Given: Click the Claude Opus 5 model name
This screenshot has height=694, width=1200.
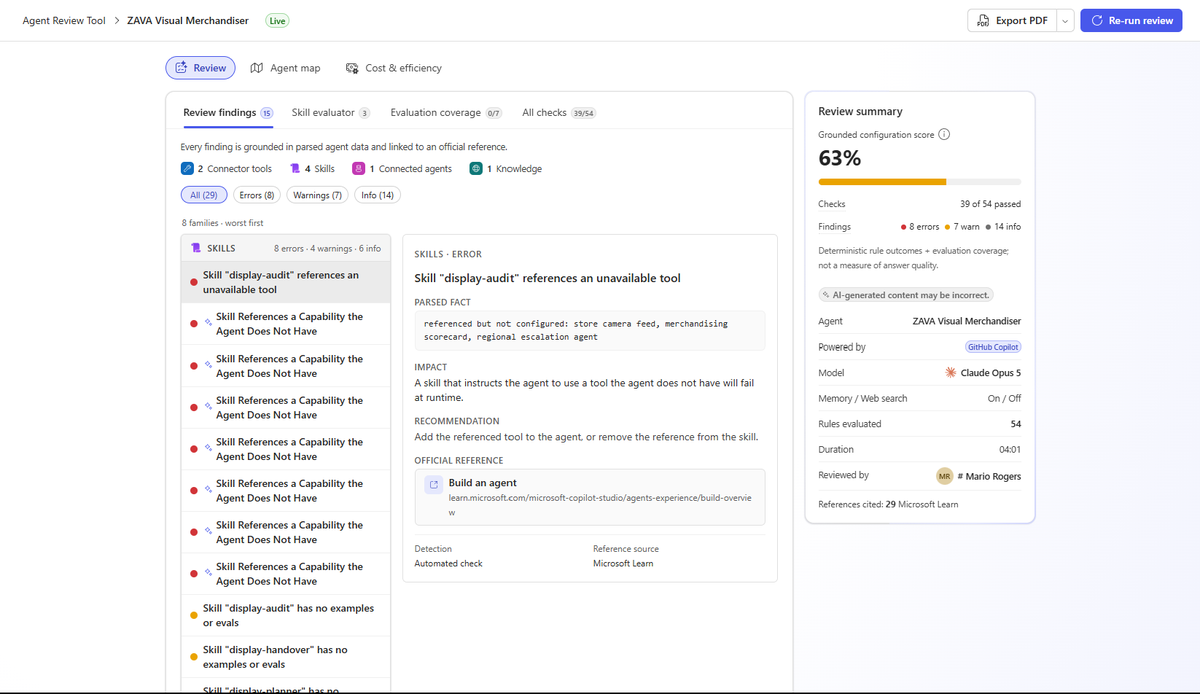Looking at the screenshot, I should pos(991,373).
